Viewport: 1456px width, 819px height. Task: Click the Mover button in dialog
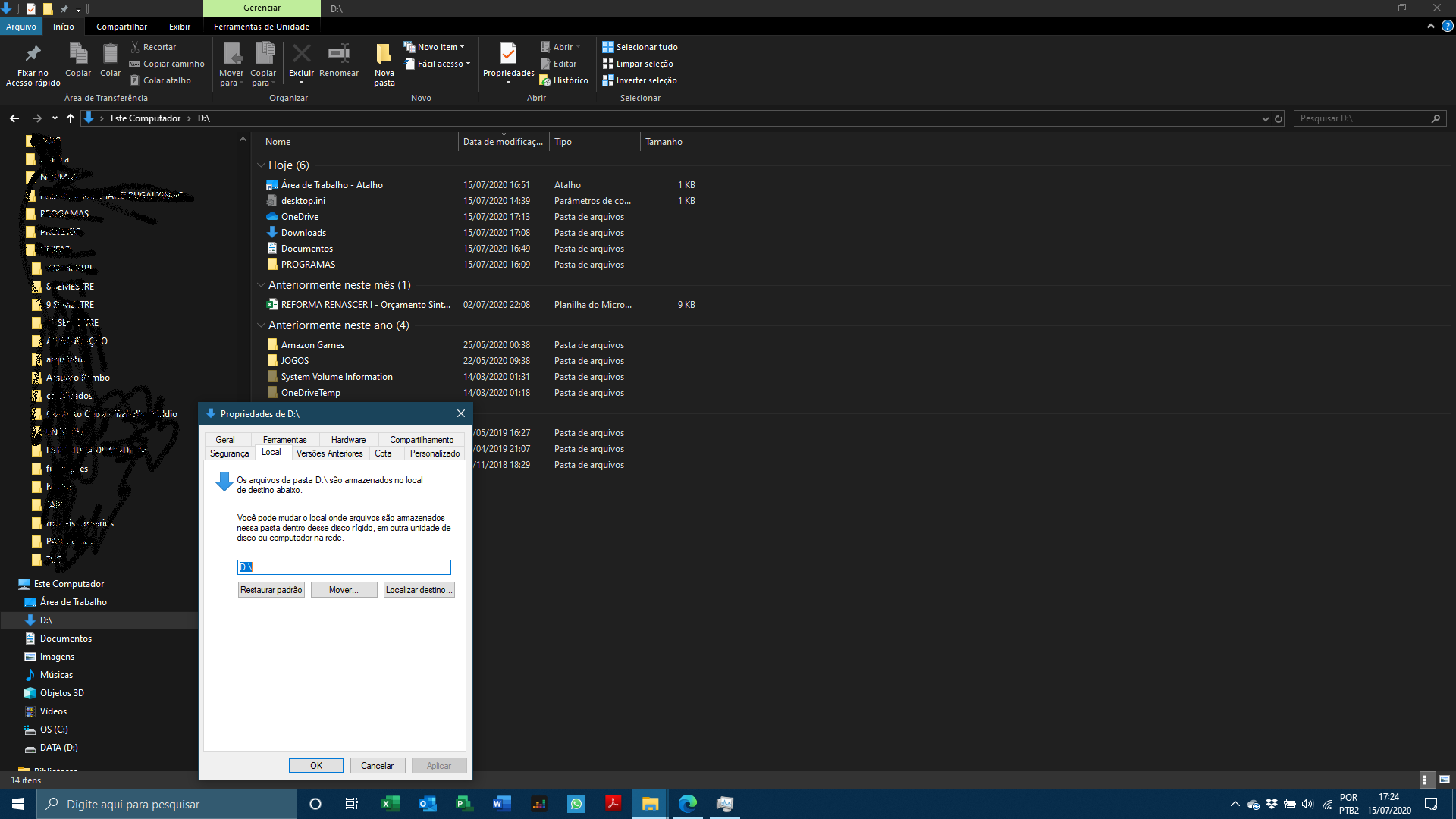[344, 589]
